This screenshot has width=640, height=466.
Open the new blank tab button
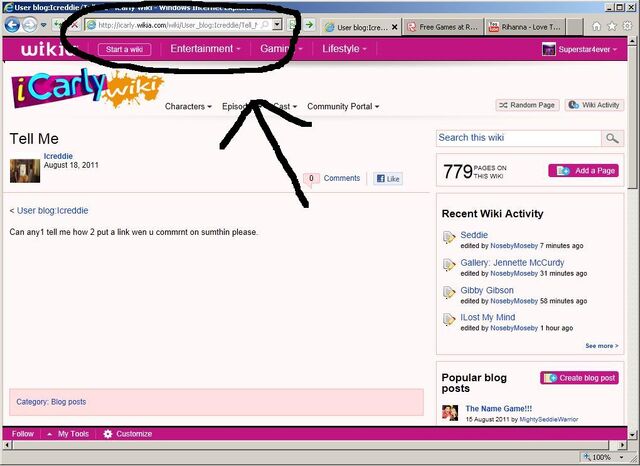[x=574, y=27]
